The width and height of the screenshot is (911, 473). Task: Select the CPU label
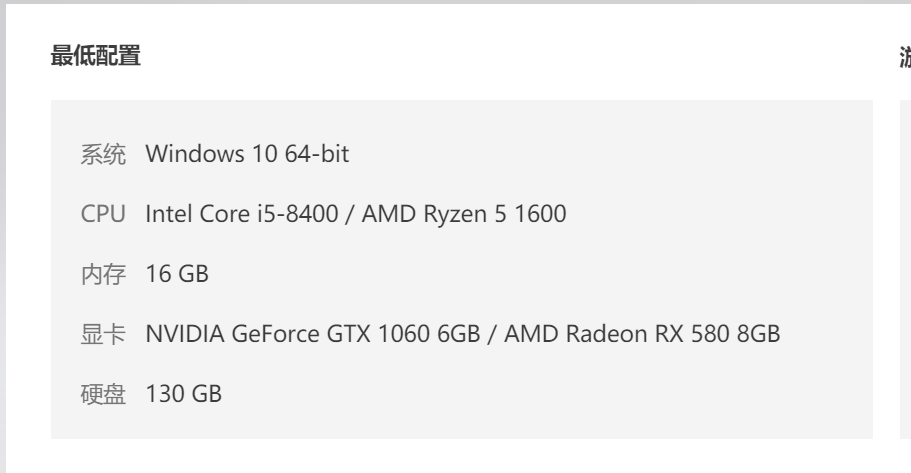coord(103,214)
